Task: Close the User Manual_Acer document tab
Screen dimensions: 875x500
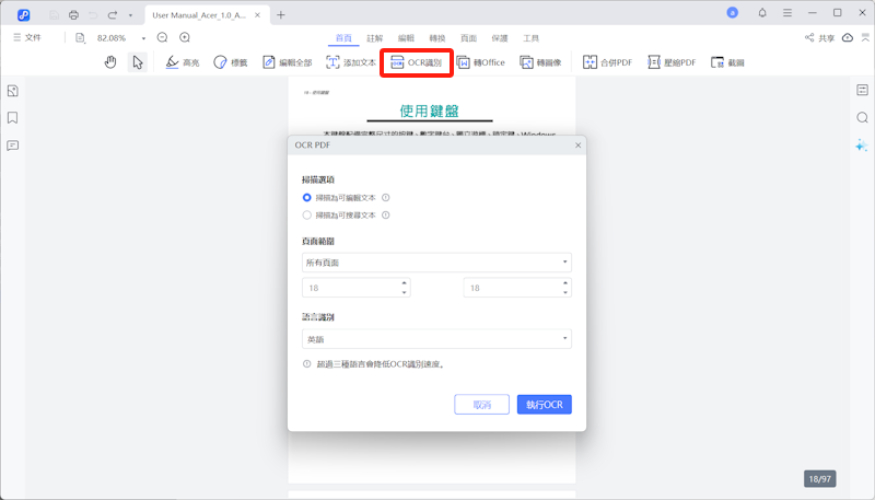Action: click(257, 15)
